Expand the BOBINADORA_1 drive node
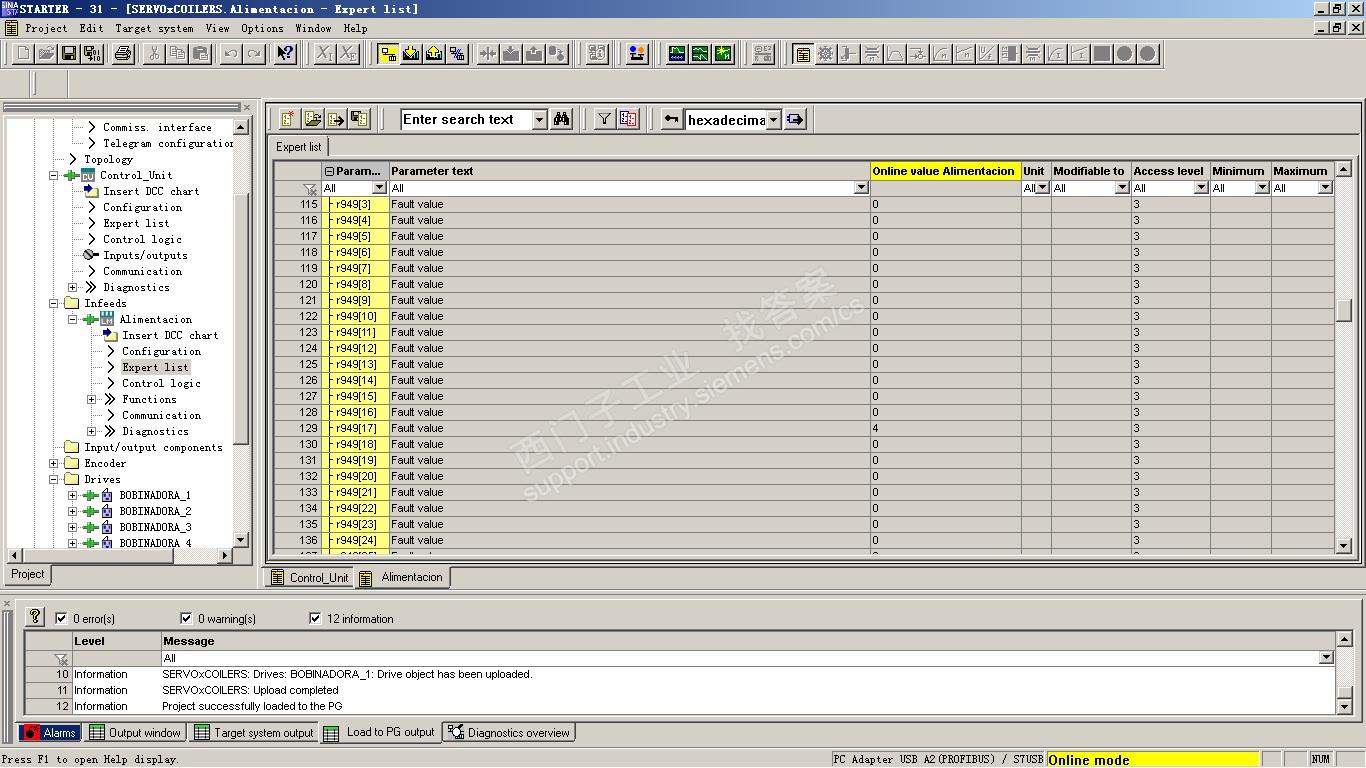This screenshot has height=768, width=1366. (x=72, y=495)
